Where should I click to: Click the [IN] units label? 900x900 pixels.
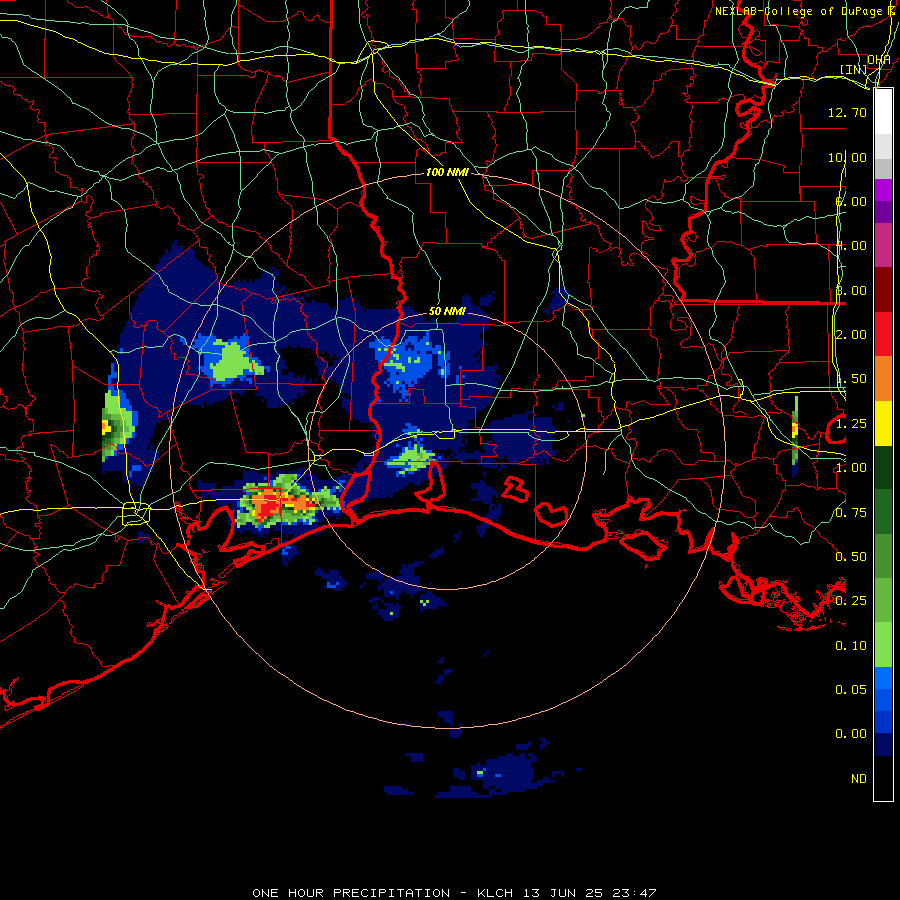point(853,69)
